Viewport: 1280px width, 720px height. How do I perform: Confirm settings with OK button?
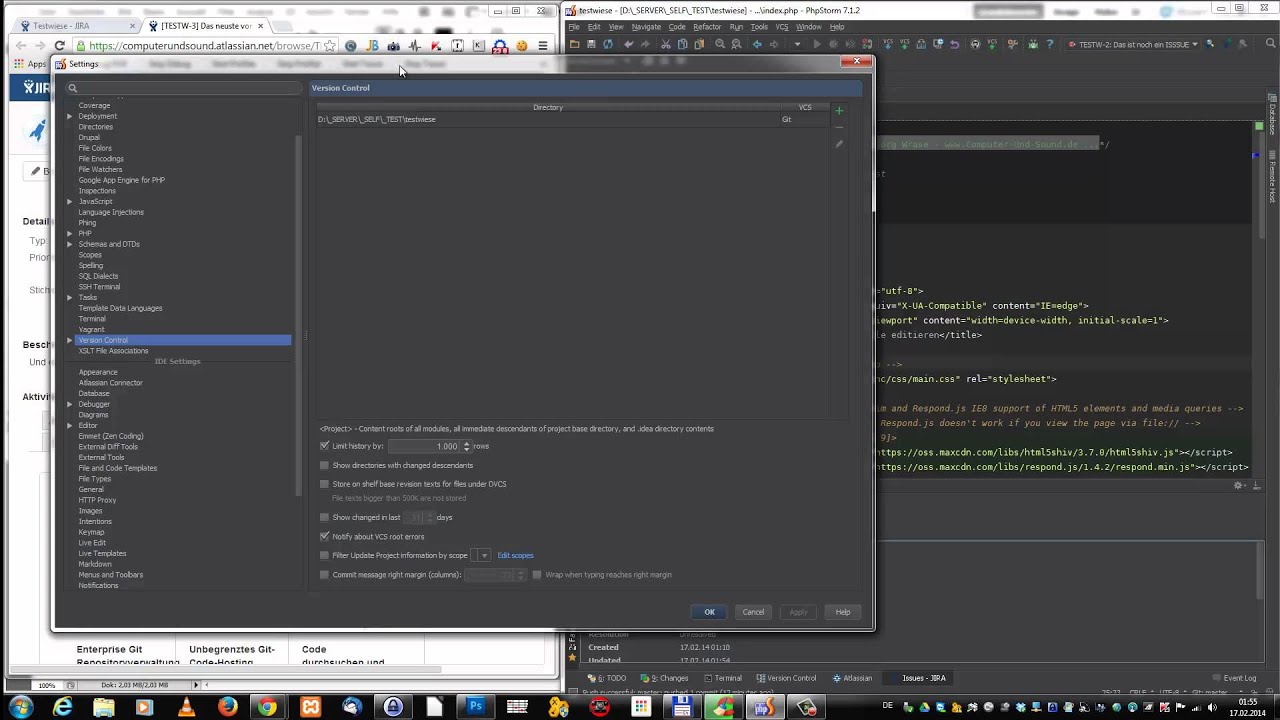pyautogui.click(x=709, y=612)
